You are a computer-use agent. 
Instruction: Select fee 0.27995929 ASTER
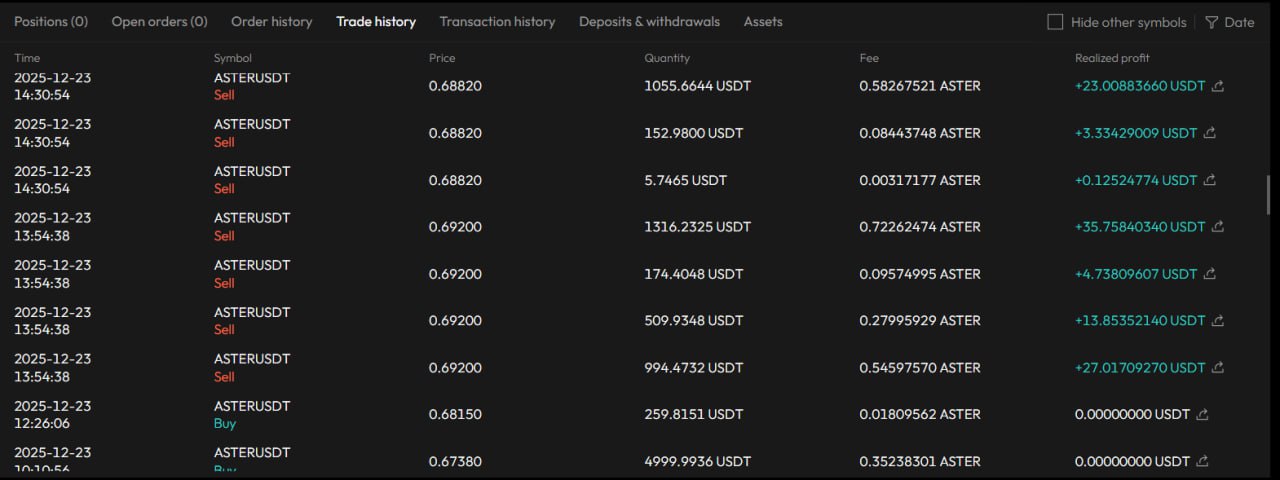(x=920, y=321)
